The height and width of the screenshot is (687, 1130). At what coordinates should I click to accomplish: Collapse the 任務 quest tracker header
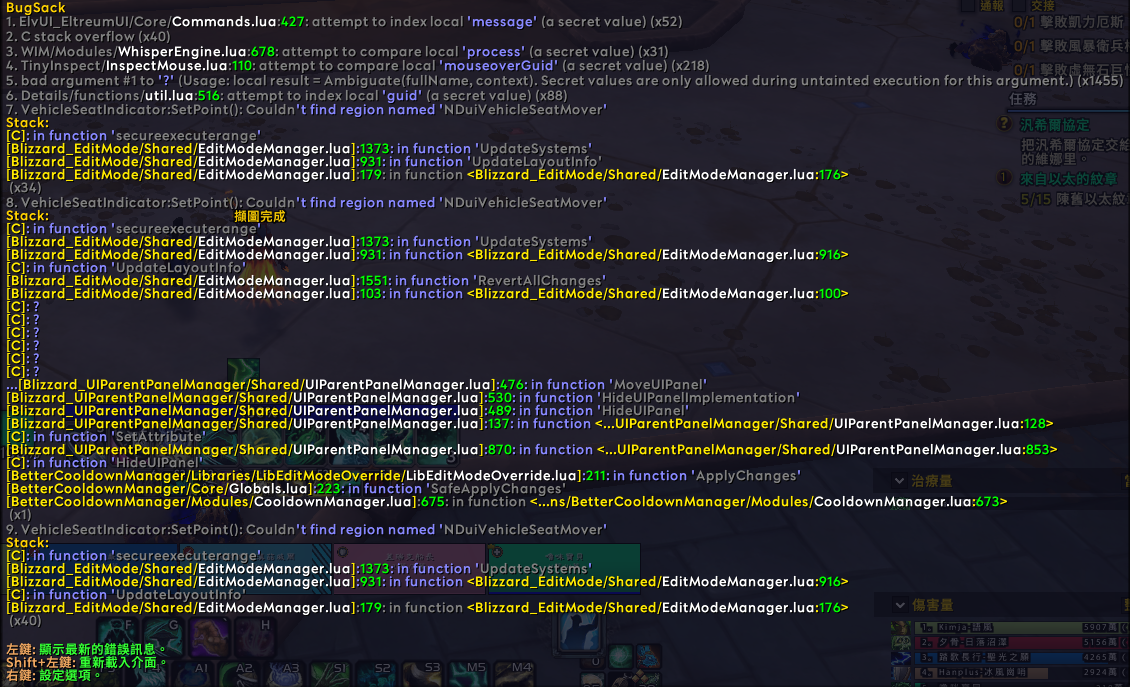click(x=1023, y=99)
